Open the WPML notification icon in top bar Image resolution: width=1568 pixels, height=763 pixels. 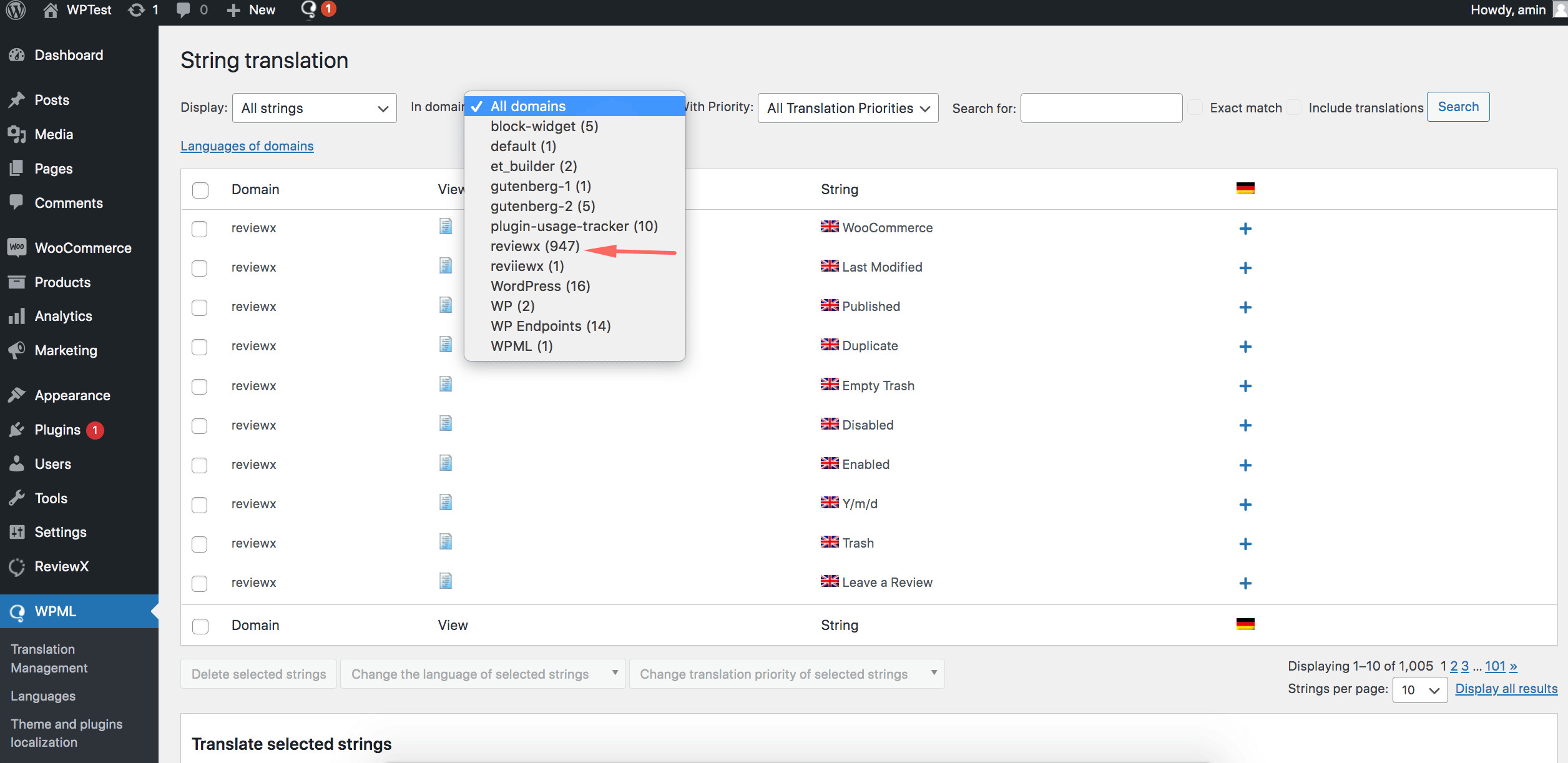(x=309, y=9)
